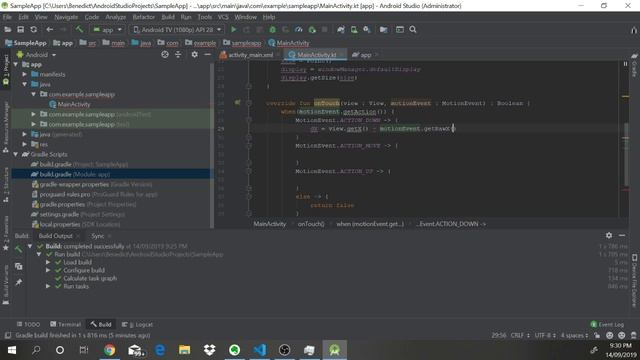Open the Terminal tool window
The width and height of the screenshot is (640, 360).
pos(66,324)
